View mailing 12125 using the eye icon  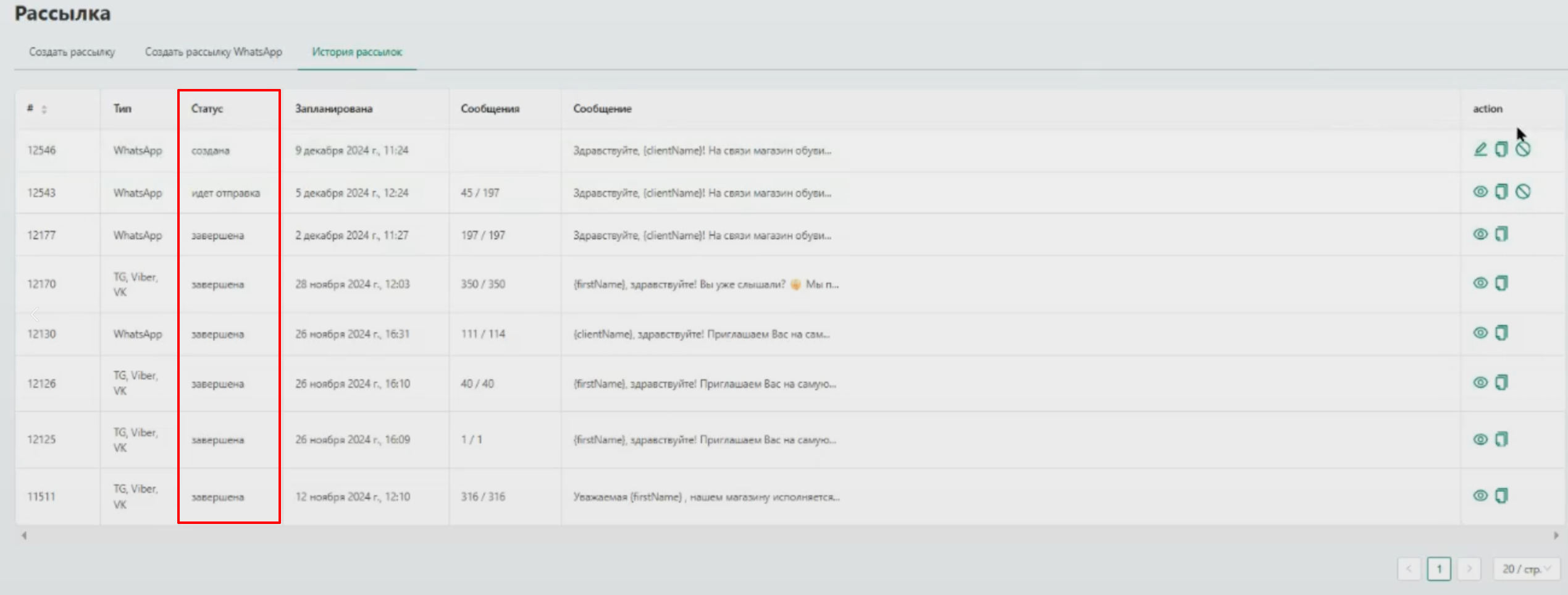tap(1480, 439)
